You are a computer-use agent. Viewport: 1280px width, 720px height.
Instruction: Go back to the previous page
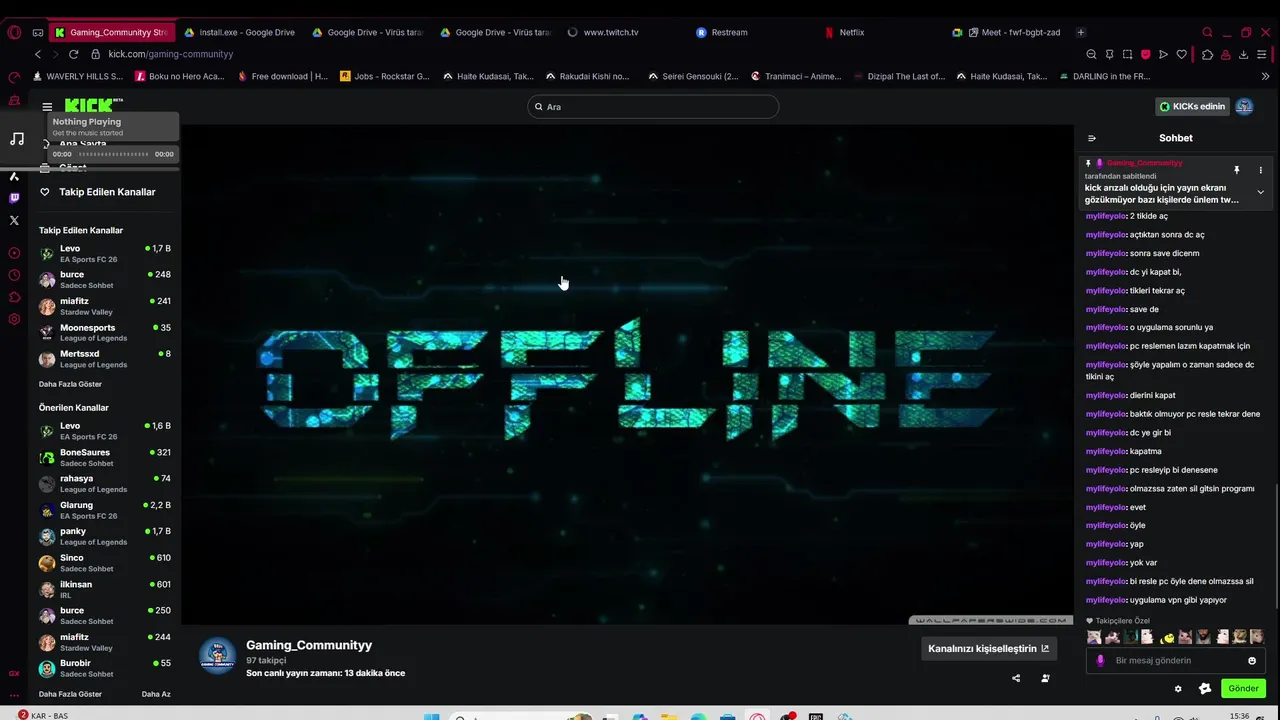pos(38,54)
